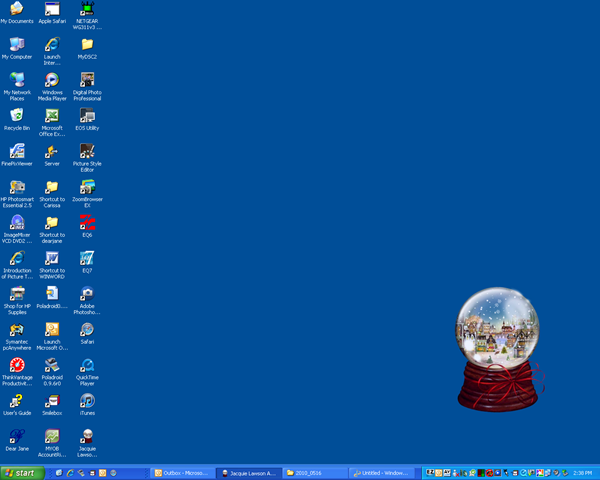Click the Safari compass icon labeled Safari
Viewport: 600px width, 480px height.
(87, 333)
